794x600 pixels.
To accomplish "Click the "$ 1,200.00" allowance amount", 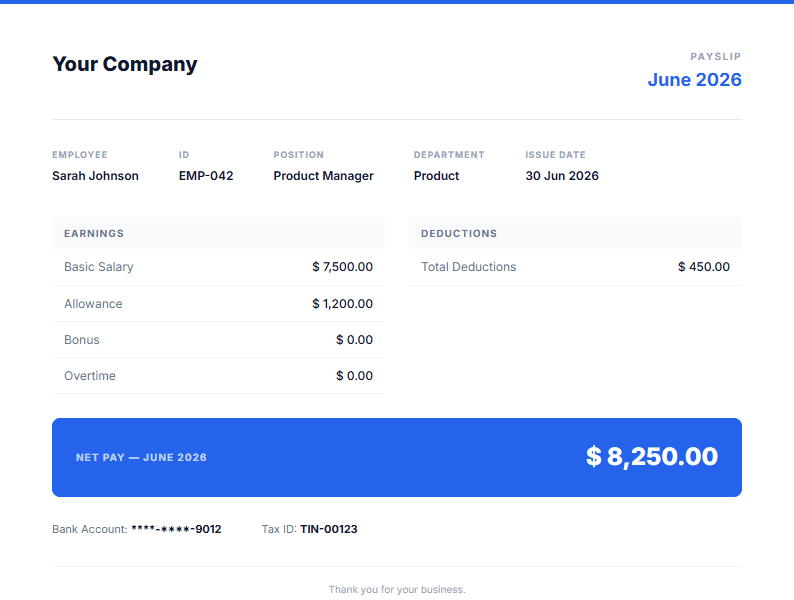I will click(x=342, y=304).
